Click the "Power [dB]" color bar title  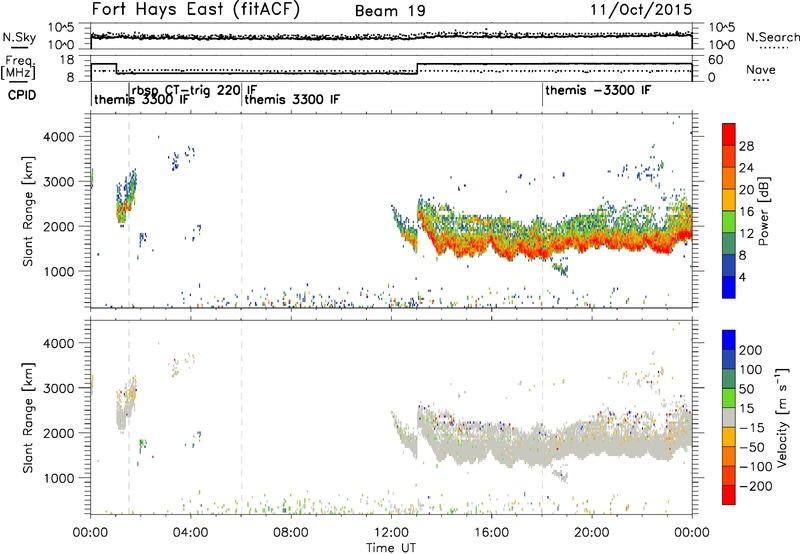[764, 211]
